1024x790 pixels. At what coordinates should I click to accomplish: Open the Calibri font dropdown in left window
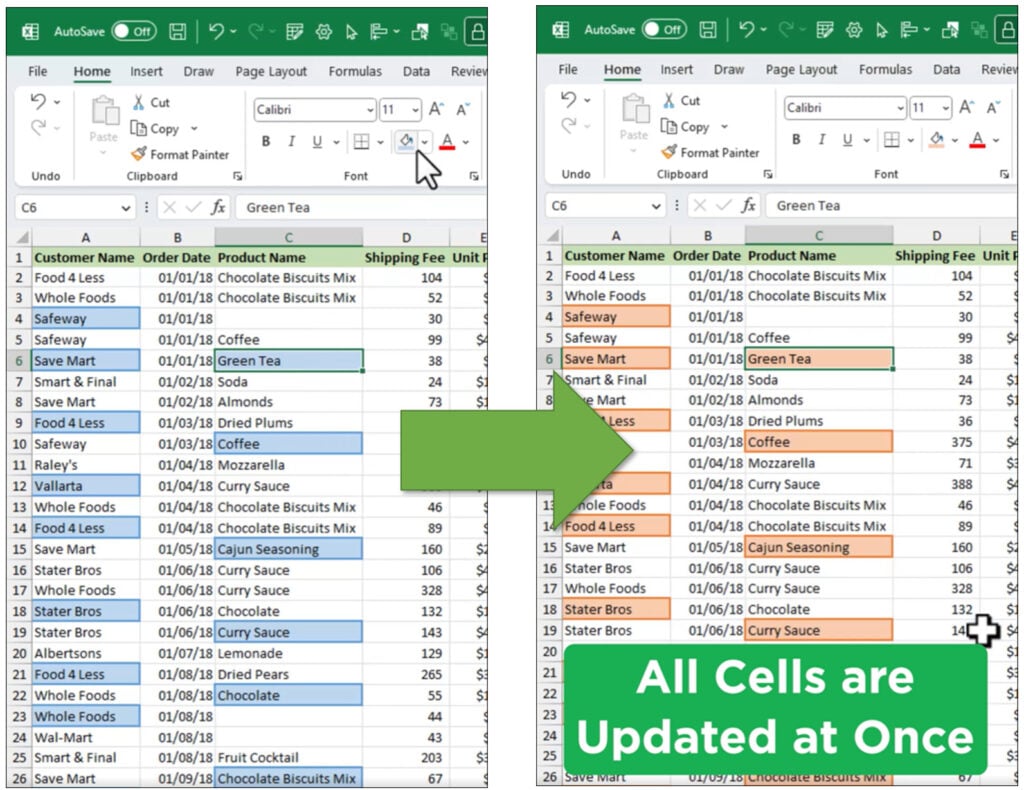(370, 110)
